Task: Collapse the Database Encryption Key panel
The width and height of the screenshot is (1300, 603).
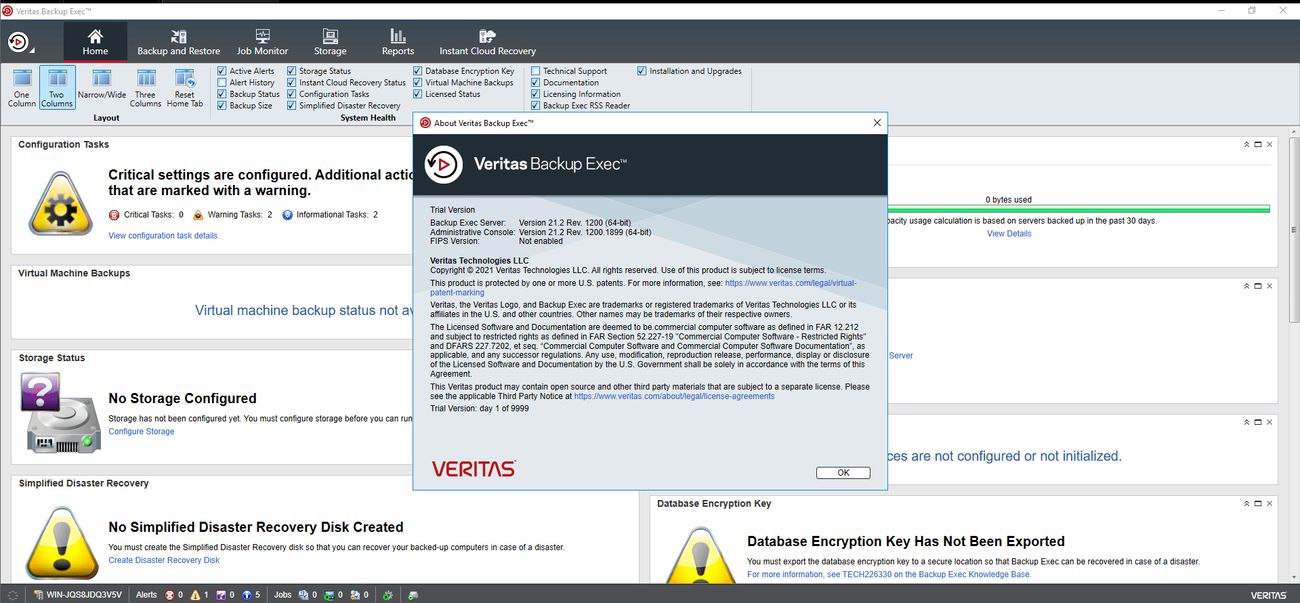Action: coord(1246,504)
